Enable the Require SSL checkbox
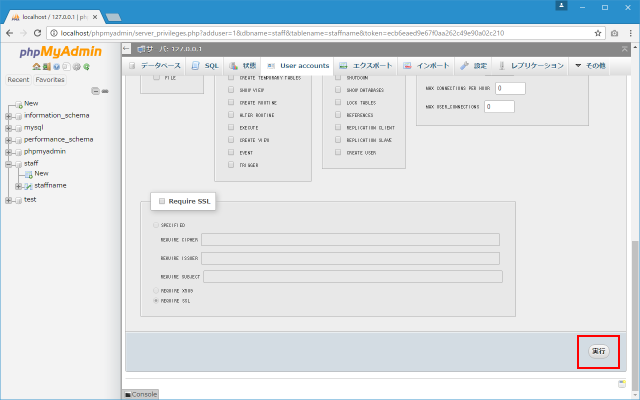This screenshot has width=640, height=400. [160, 201]
